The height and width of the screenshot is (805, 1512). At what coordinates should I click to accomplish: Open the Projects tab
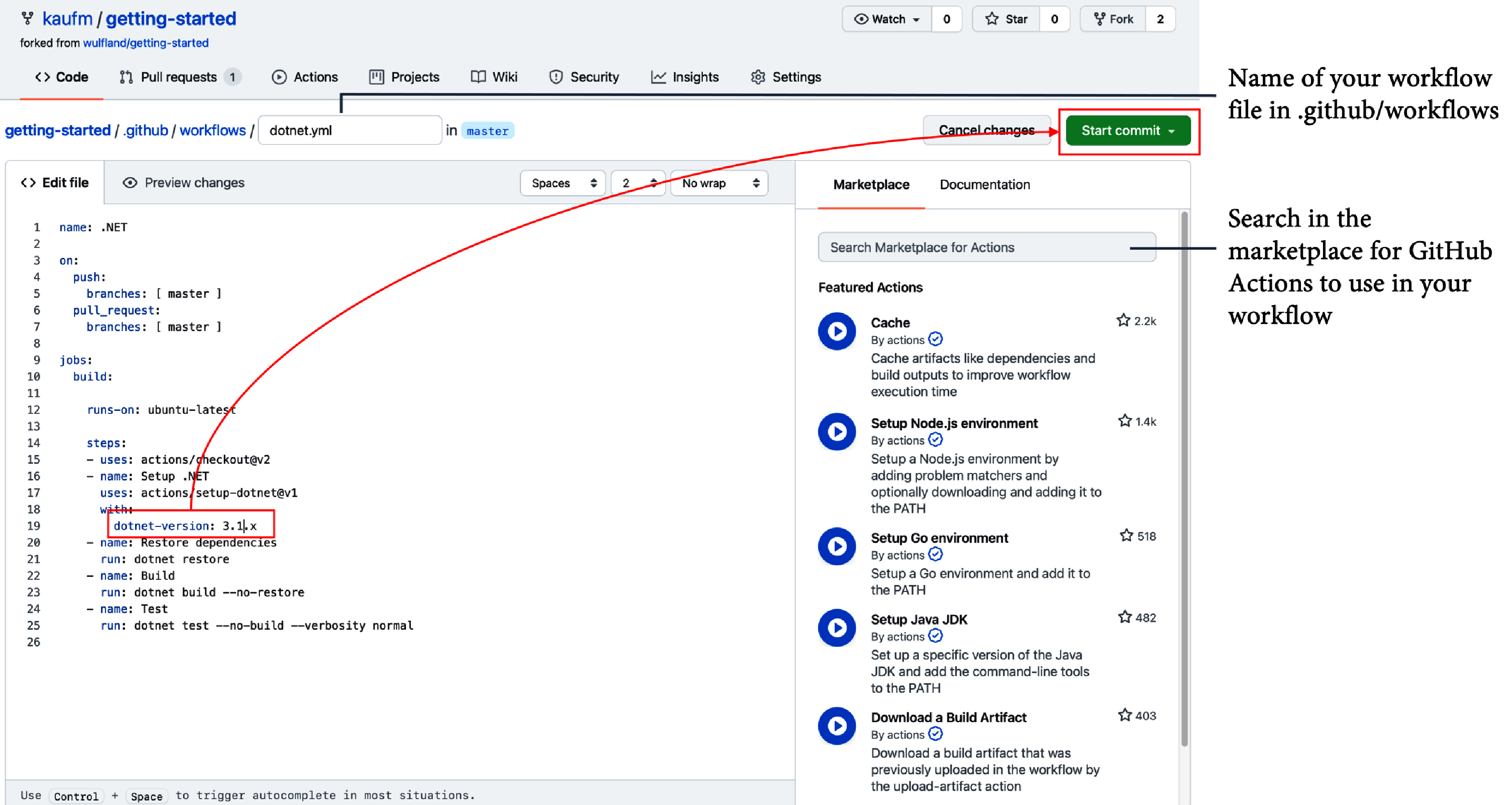pos(404,77)
